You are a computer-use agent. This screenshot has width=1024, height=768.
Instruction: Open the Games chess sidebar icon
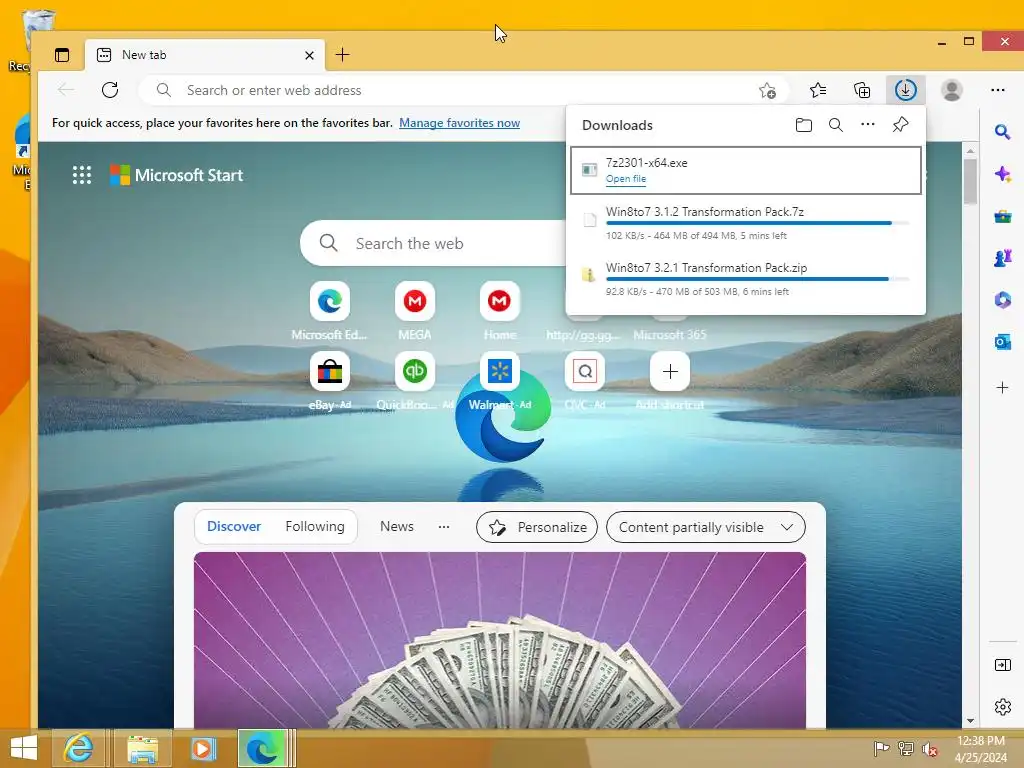(1002, 258)
